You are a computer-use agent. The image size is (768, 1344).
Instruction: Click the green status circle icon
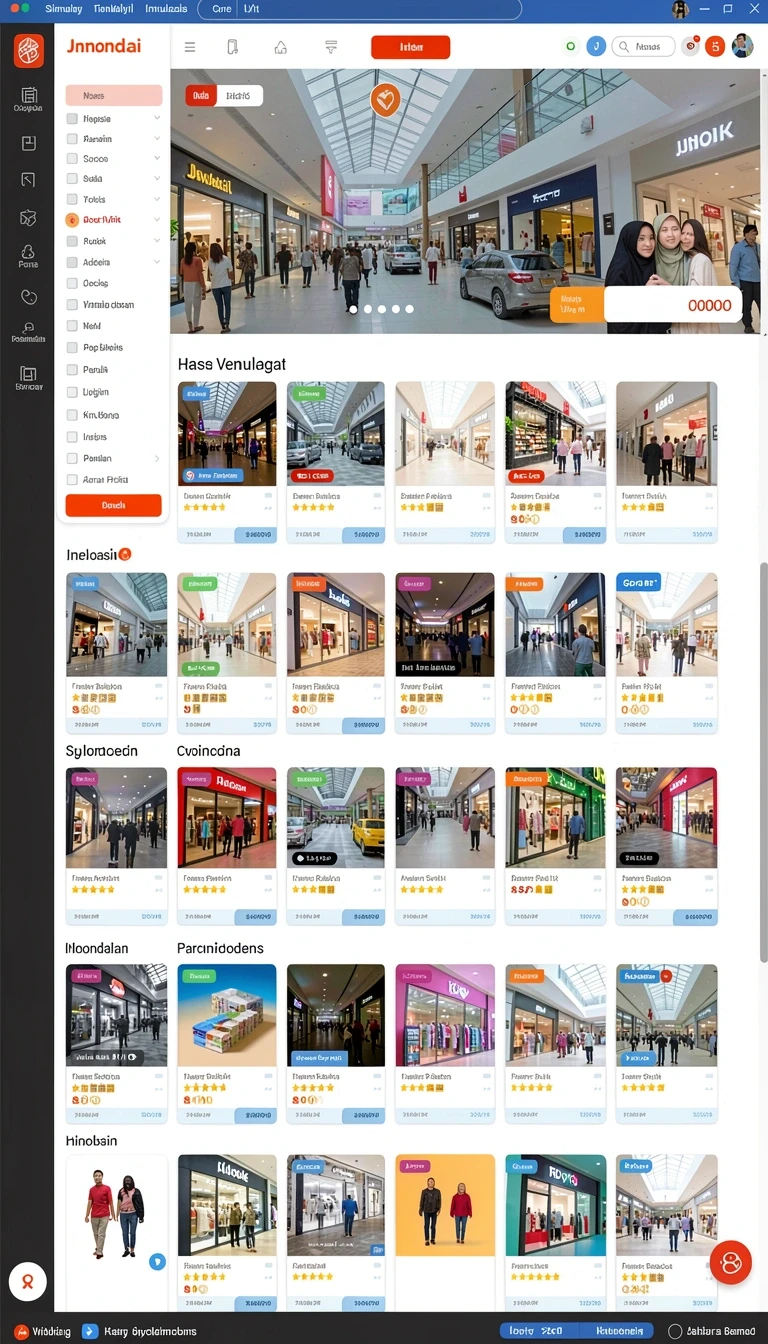(x=570, y=46)
